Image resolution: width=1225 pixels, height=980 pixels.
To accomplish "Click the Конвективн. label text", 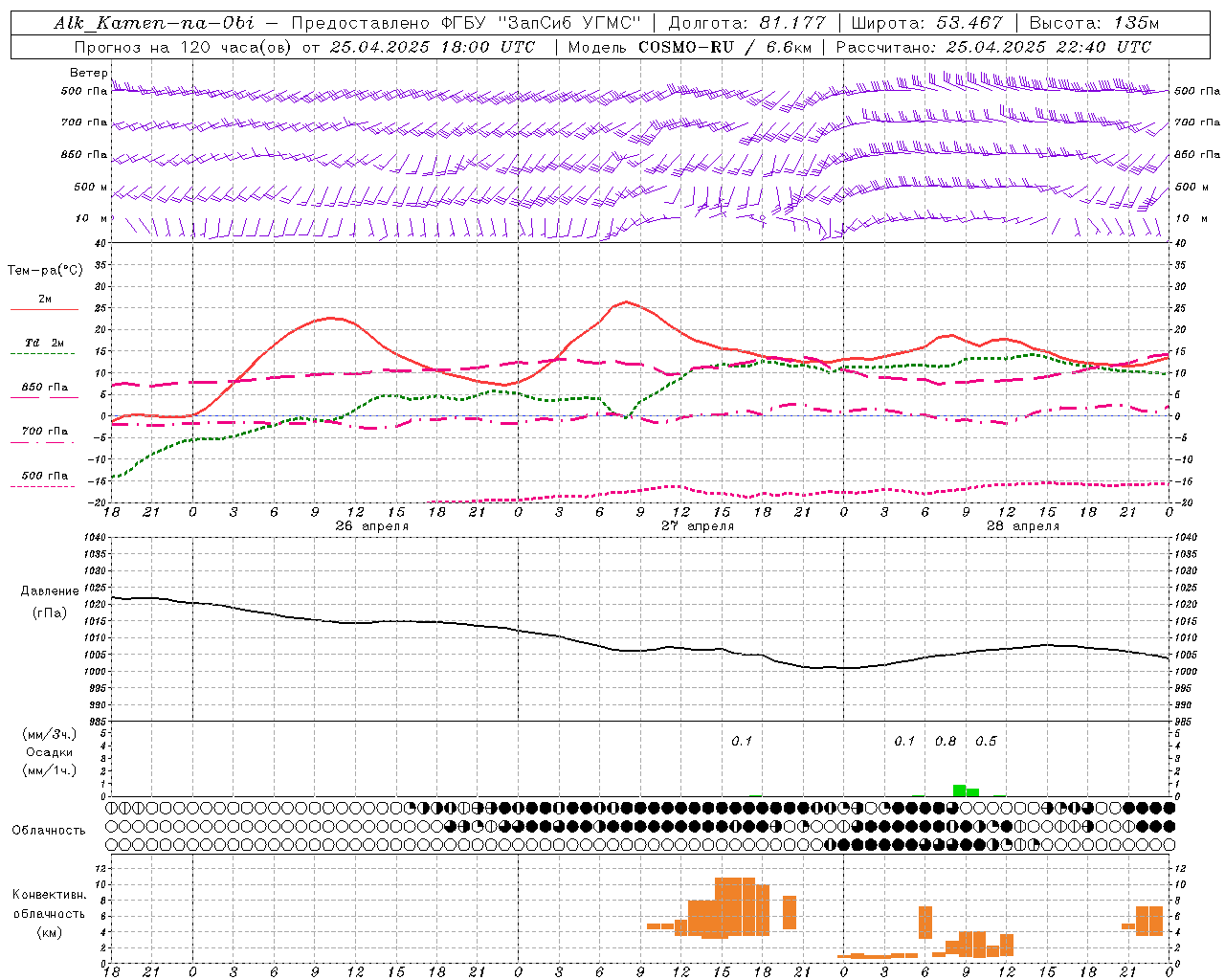I will pyautogui.click(x=49, y=895).
